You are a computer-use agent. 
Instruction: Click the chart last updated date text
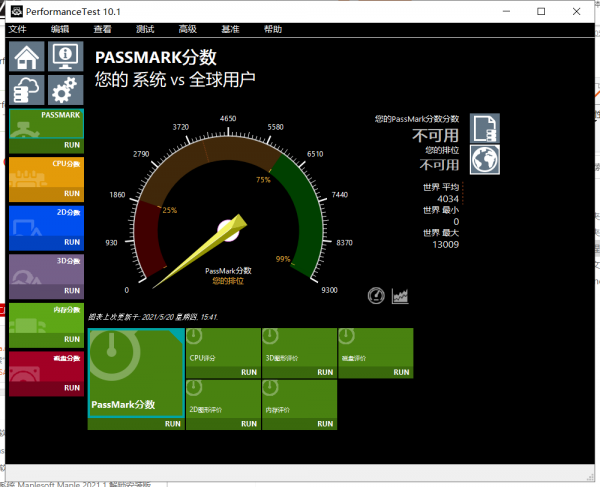(153, 317)
